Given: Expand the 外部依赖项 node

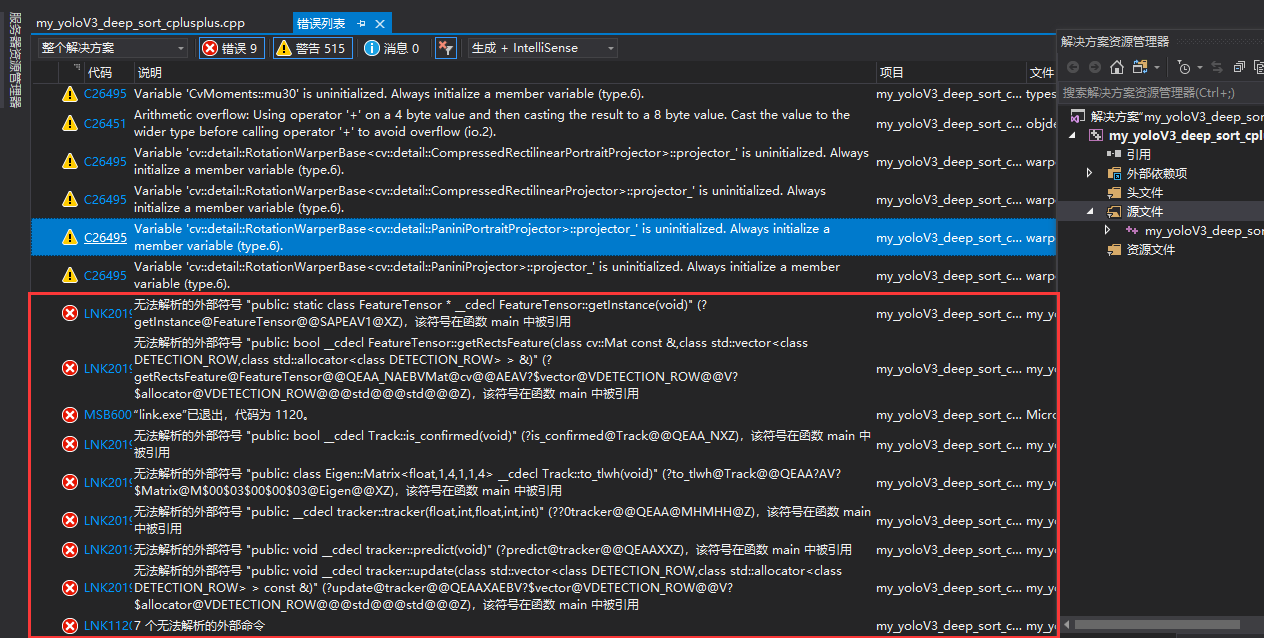Looking at the screenshot, I should [x=1091, y=173].
